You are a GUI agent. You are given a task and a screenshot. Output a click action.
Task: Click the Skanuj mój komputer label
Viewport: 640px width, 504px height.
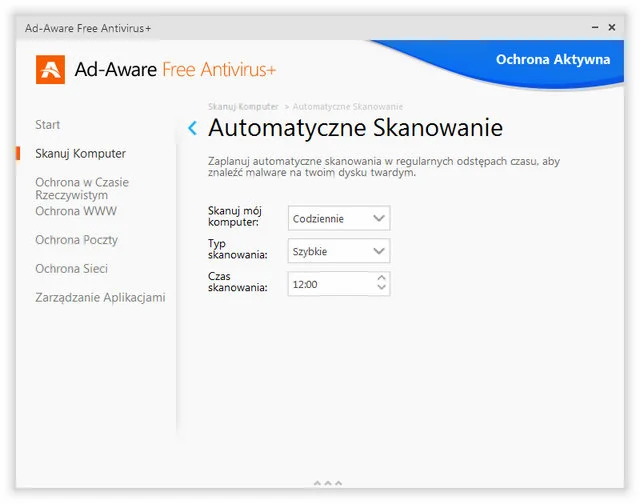235,216
